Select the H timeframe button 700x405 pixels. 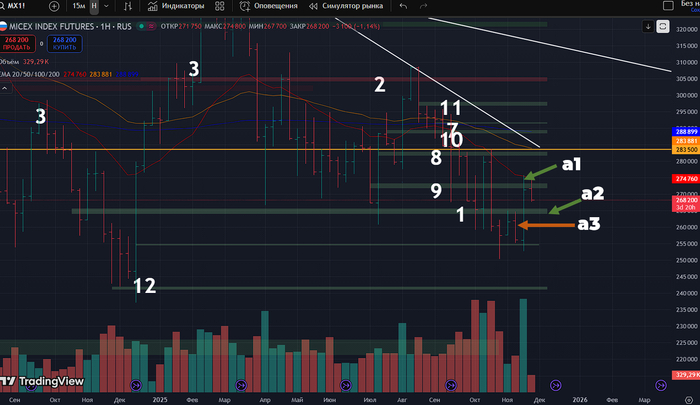(94, 6)
